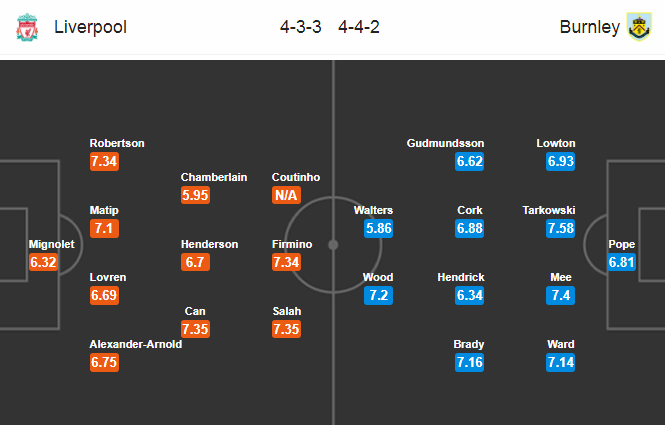Image resolution: width=665 pixels, height=425 pixels.
Task: Click the Henderson player name
Action: tap(210, 244)
